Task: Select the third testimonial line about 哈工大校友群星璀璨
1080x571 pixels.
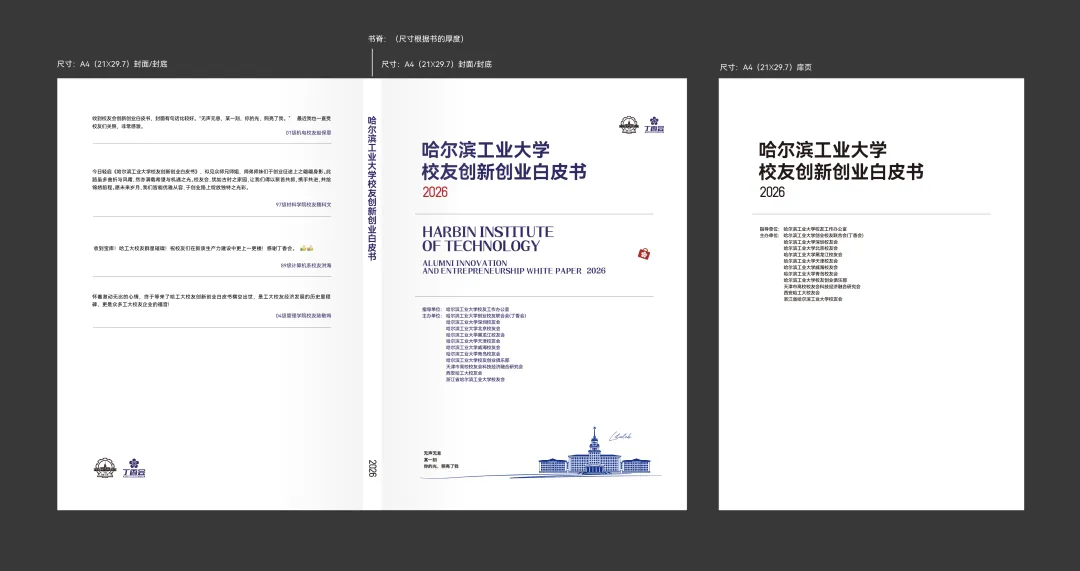Action: (204, 248)
